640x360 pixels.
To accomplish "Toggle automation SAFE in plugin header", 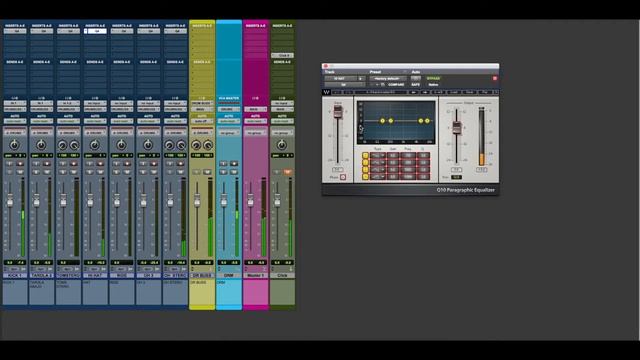I will pos(416,84).
